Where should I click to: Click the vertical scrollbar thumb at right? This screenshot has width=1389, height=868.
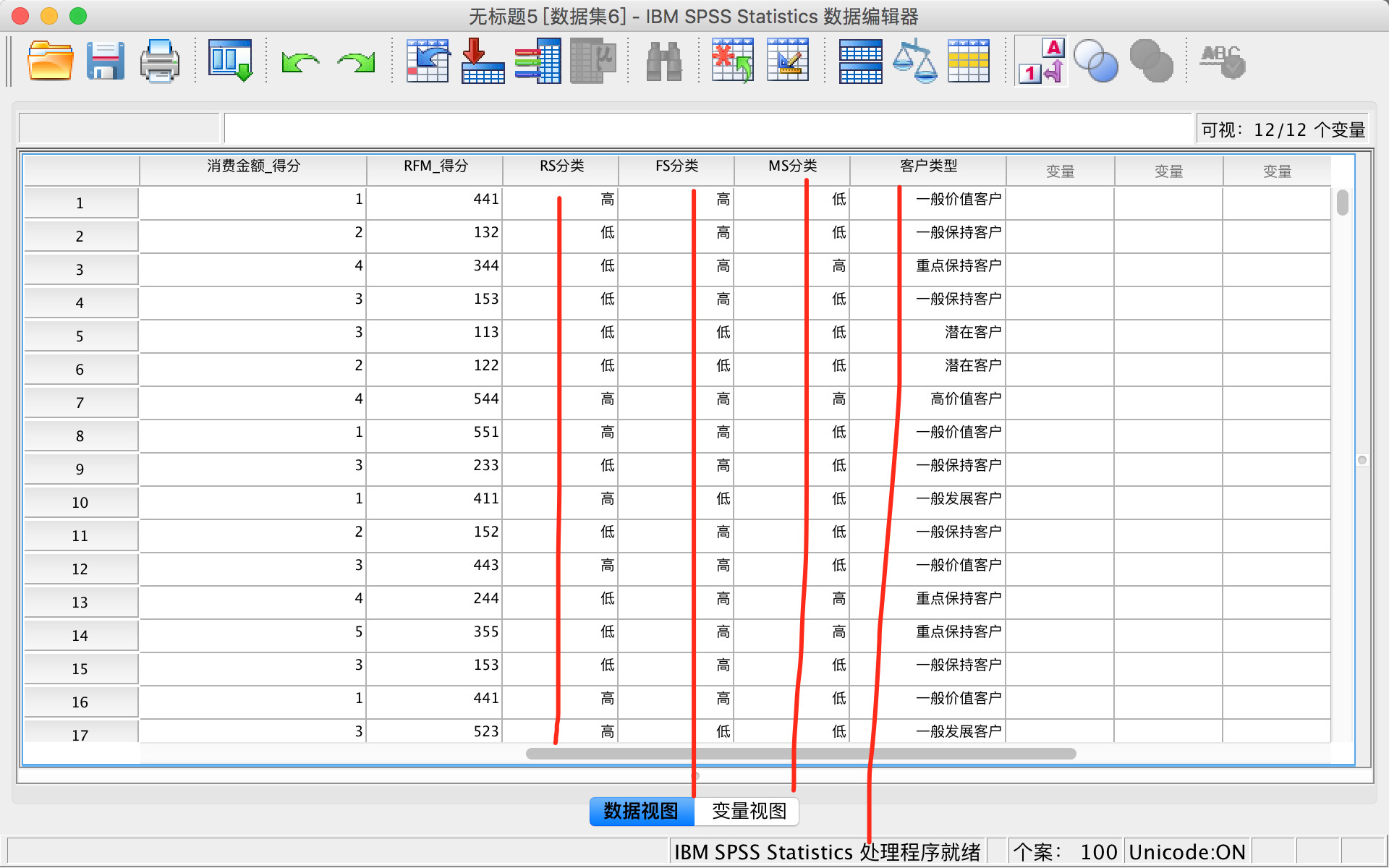click(x=1342, y=203)
